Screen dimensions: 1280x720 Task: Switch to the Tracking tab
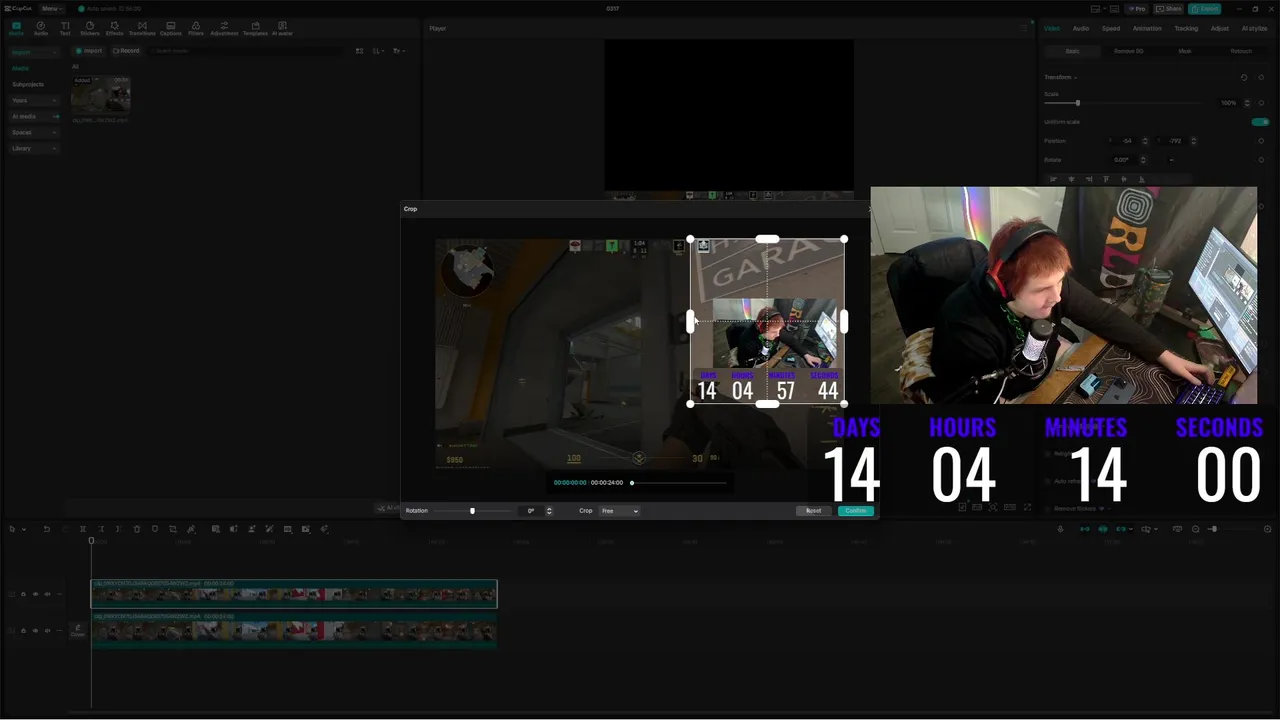[x=1186, y=28]
